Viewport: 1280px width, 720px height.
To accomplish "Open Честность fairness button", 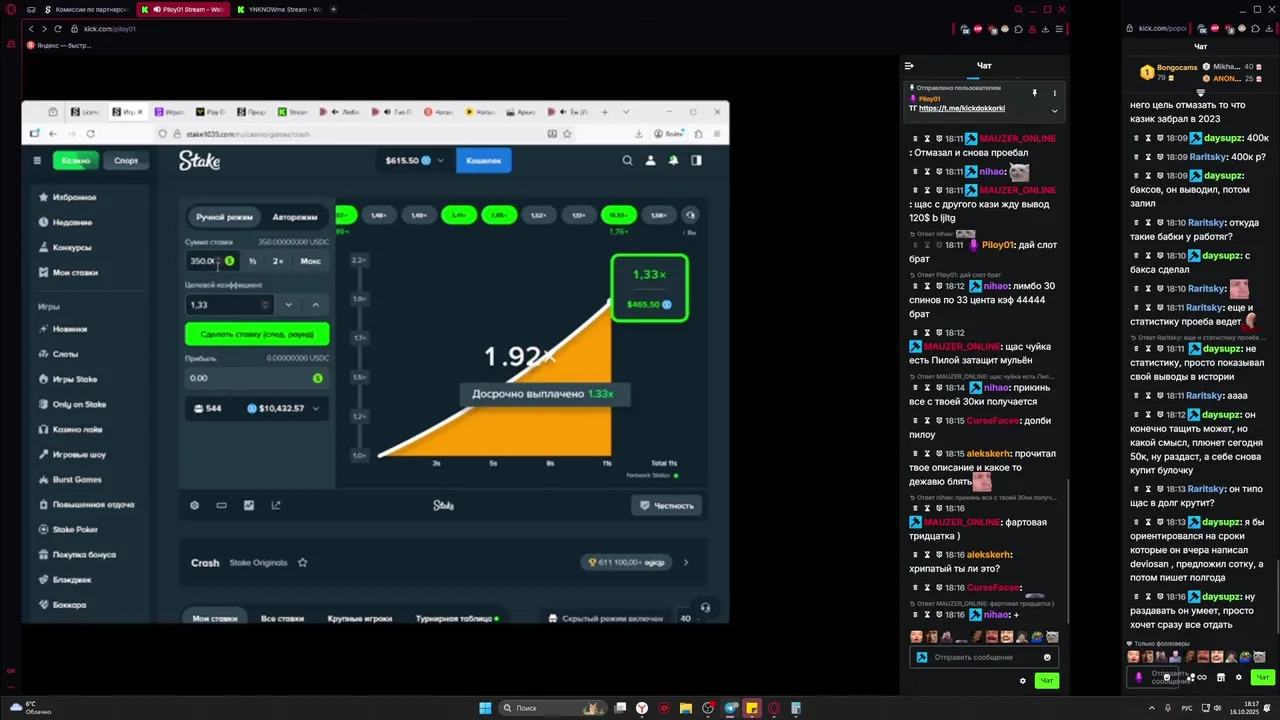I will [666, 505].
